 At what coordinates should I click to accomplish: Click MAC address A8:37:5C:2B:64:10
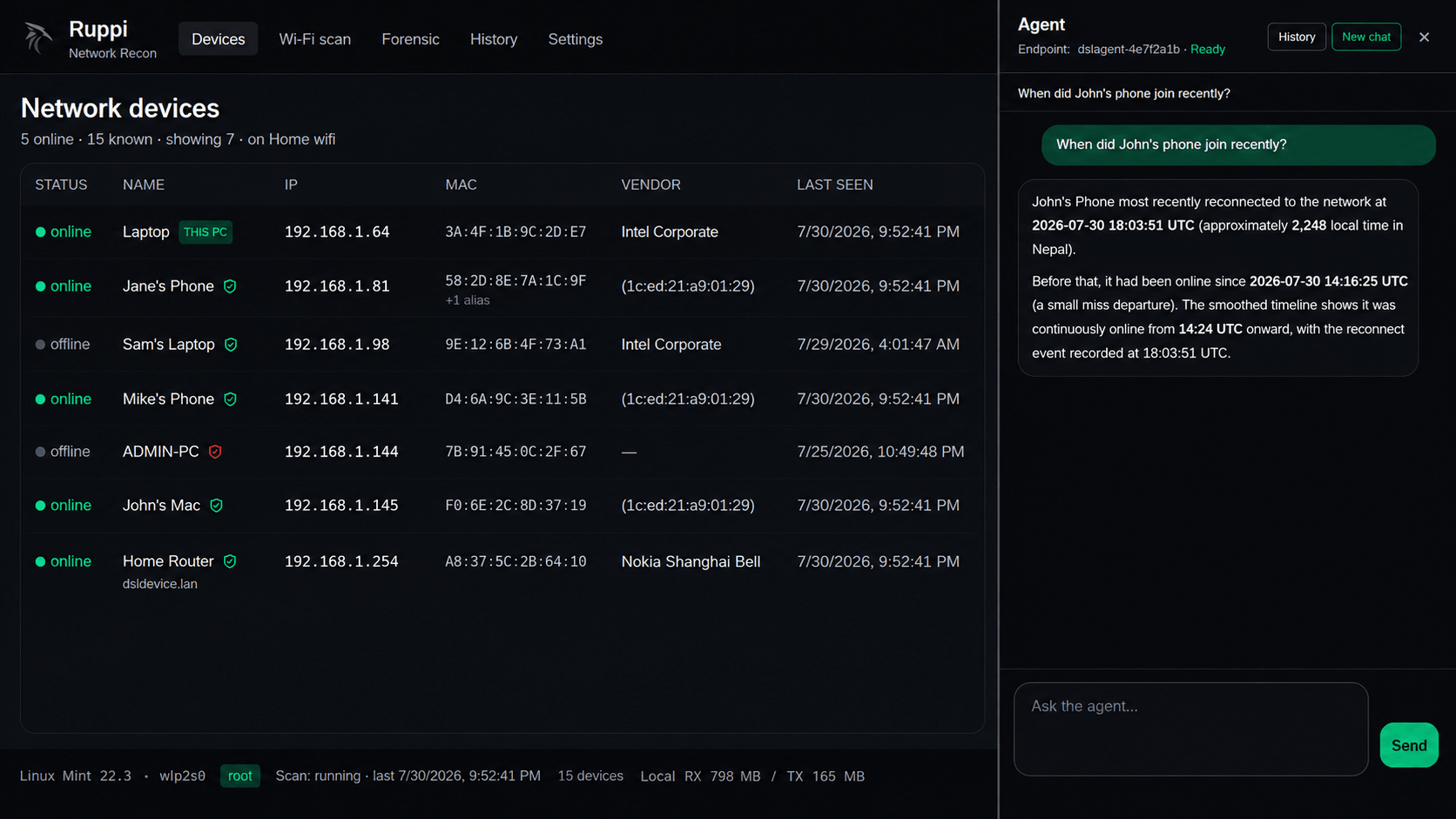[516, 561]
